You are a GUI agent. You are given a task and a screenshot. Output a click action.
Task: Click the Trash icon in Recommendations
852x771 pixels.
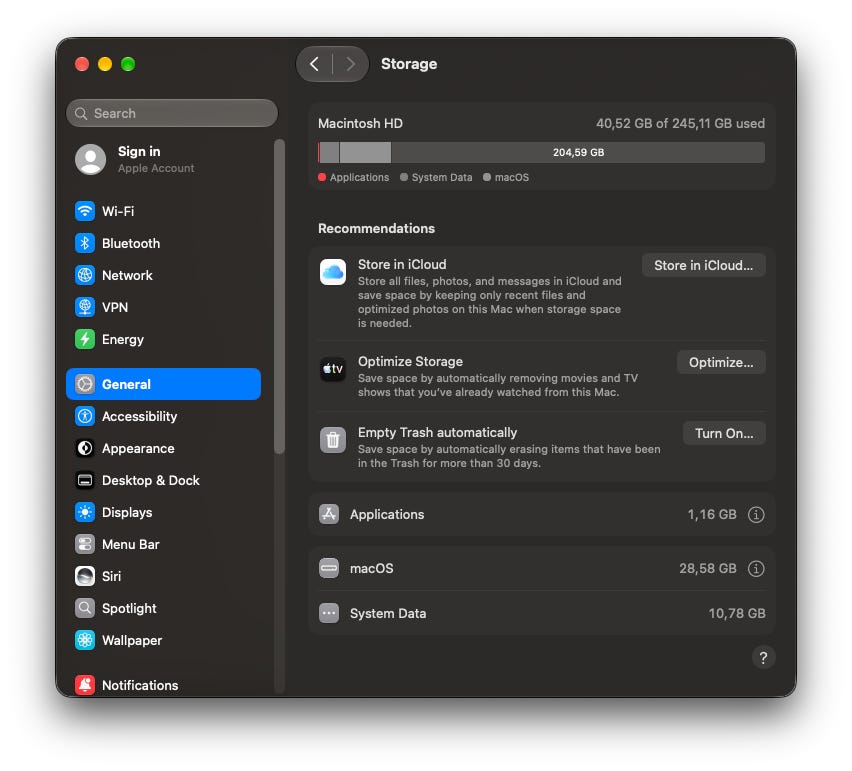[333, 440]
